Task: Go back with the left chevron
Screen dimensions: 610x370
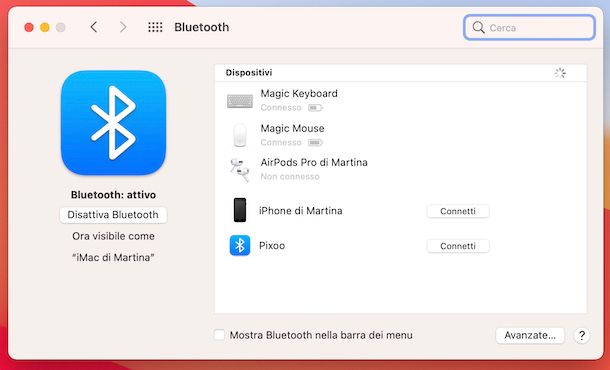Action: point(94,27)
